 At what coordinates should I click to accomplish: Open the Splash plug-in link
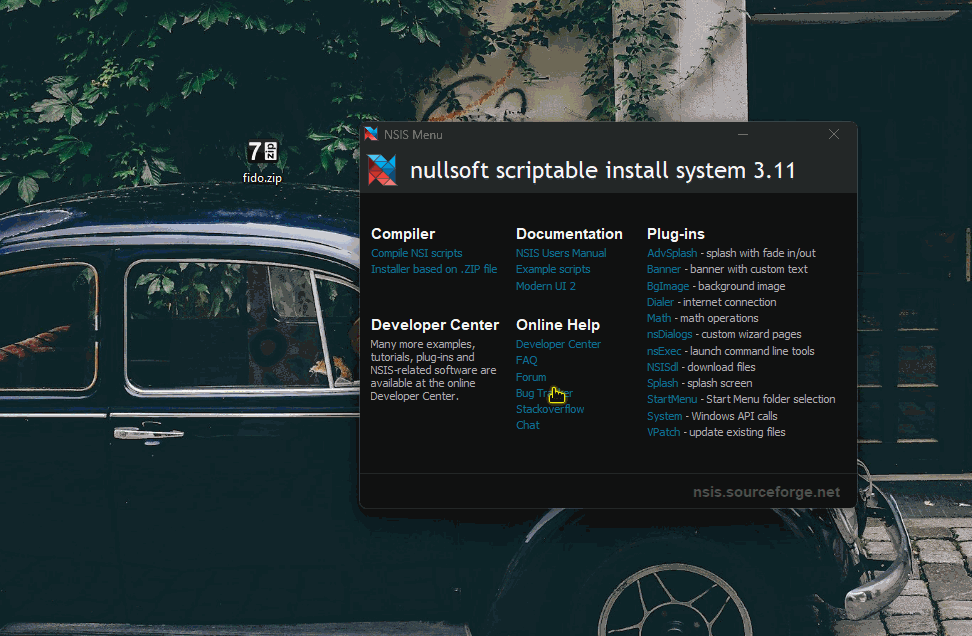(x=662, y=383)
